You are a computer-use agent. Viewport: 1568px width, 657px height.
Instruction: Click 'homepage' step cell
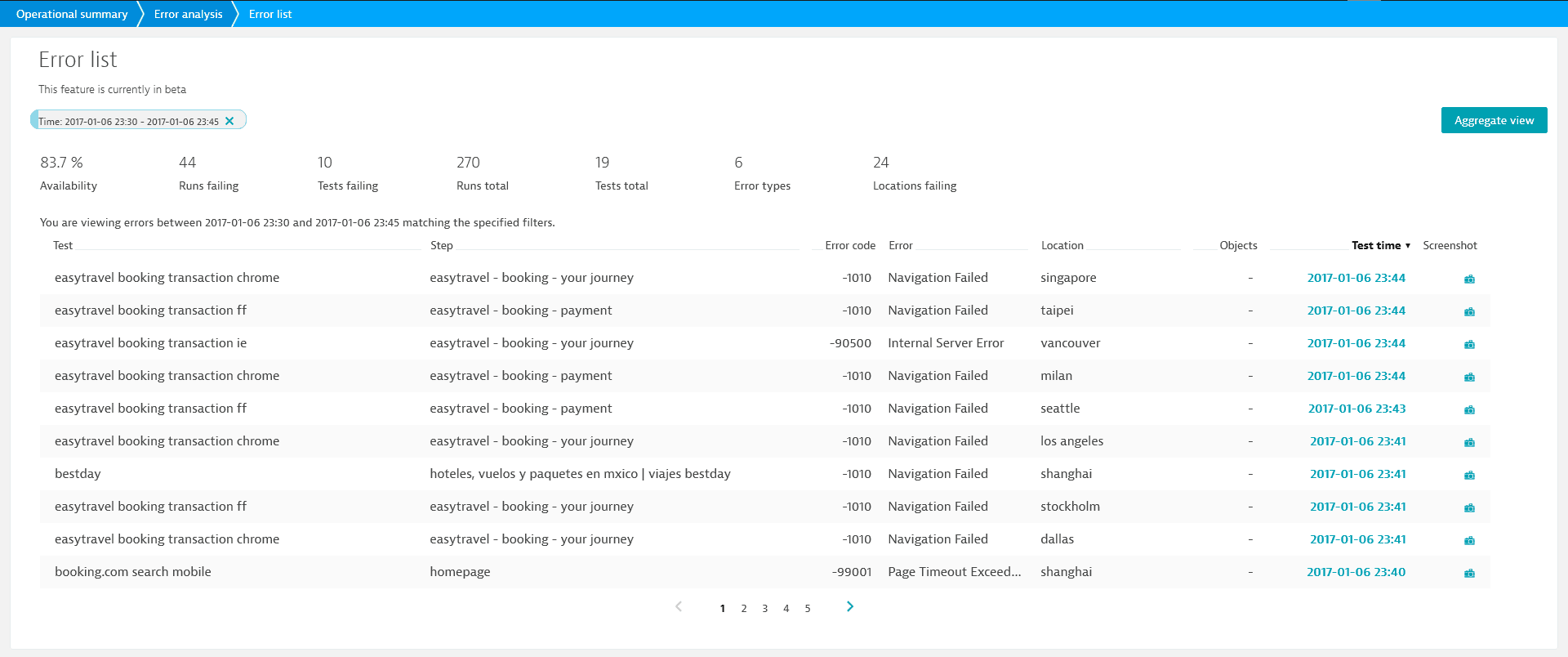pyautogui.click(x=460, y=572)
